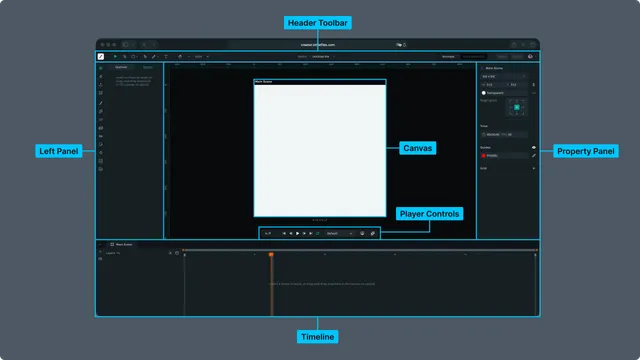This screenshot has width=640, height=360.
Task: Open the scene size preset dropdown
Action: point(504,76)
